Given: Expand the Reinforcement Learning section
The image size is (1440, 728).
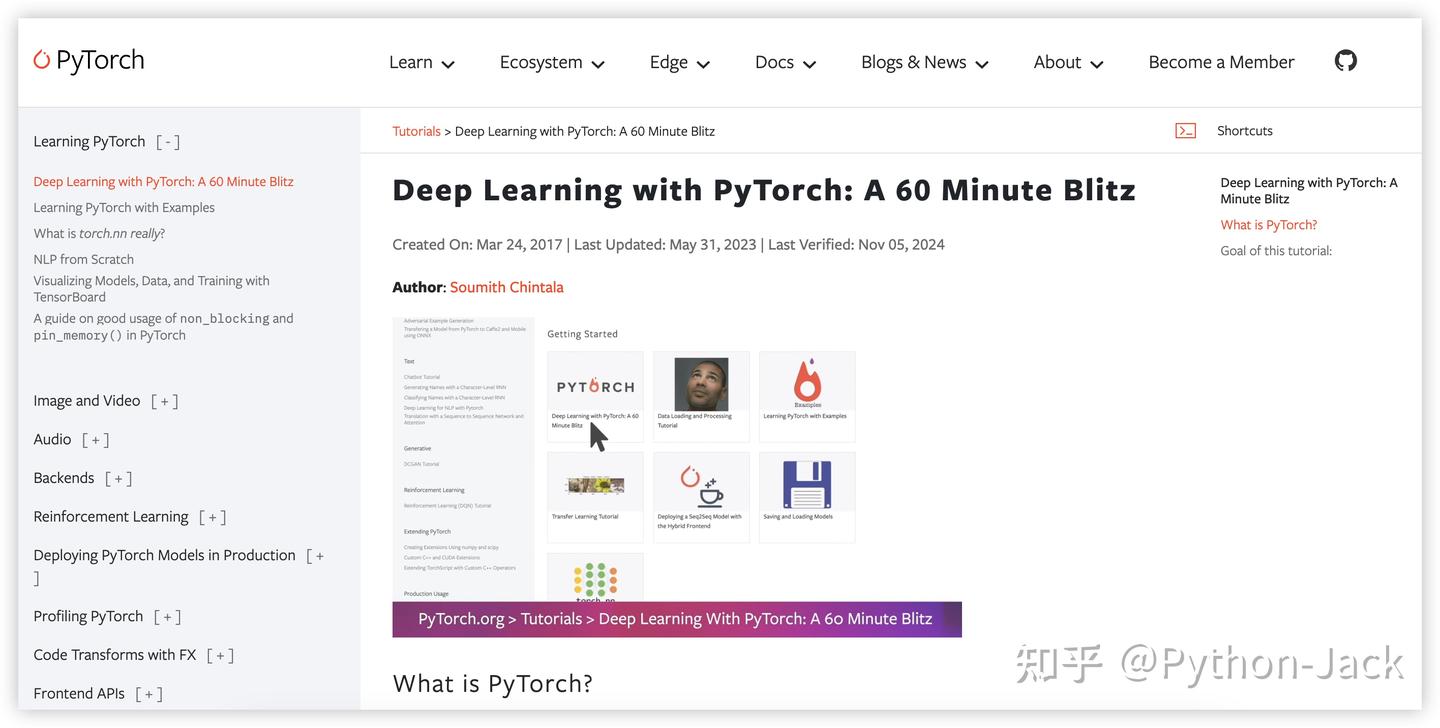Looking at the screenshot, I should pos(213,516).
